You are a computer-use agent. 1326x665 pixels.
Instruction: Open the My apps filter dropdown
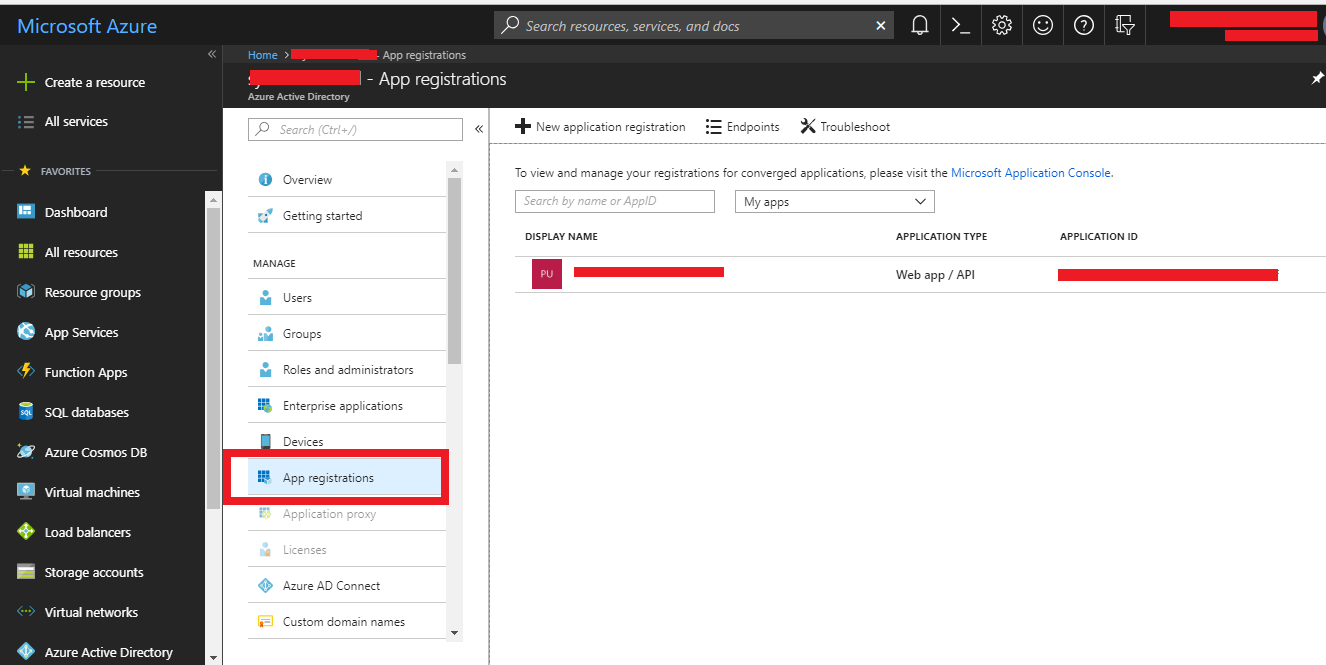pyautogui.click(x=834, y=202)
